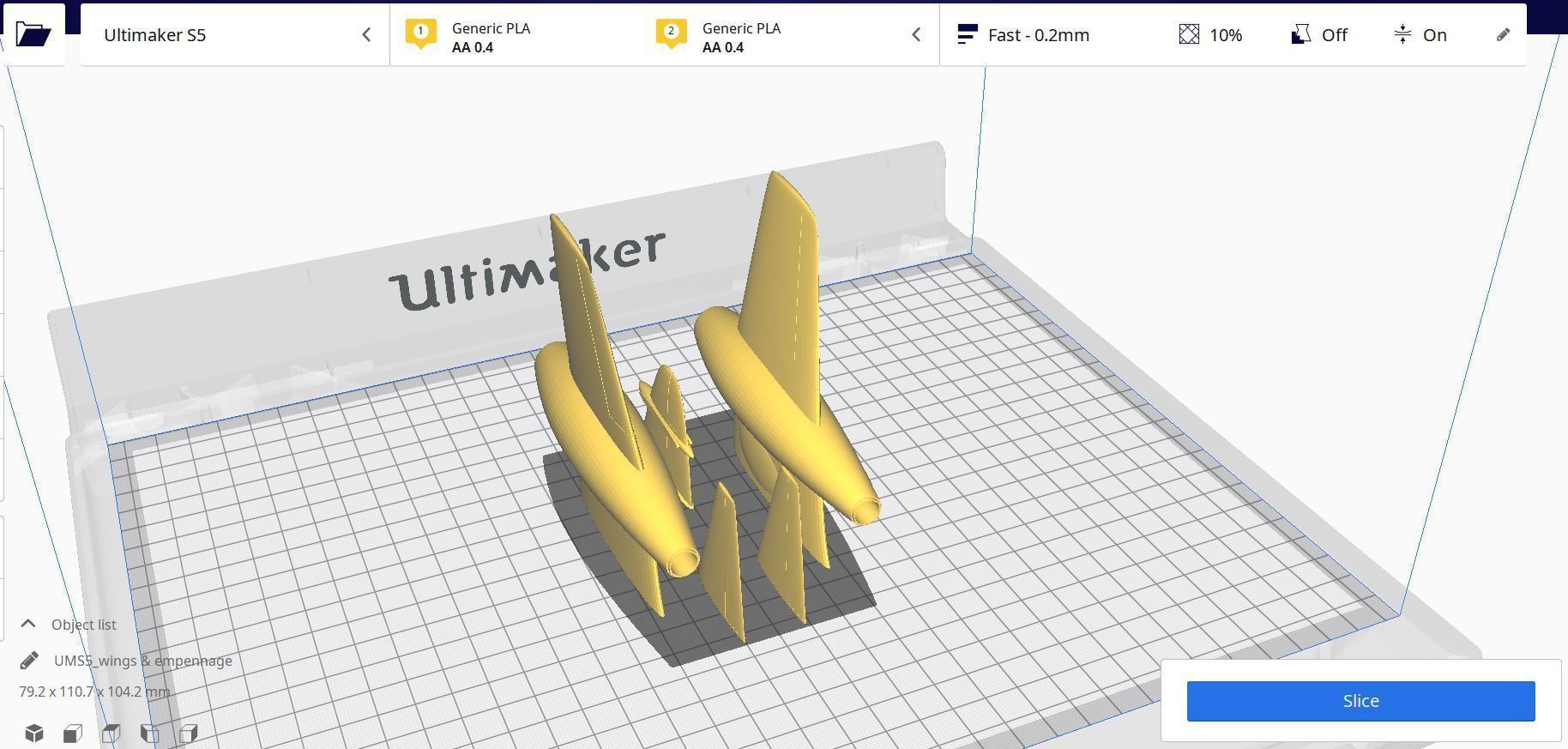
Task: Click the 79.2 x 110.7 x 104.2 mm dimensions
Action: [94, 692]
